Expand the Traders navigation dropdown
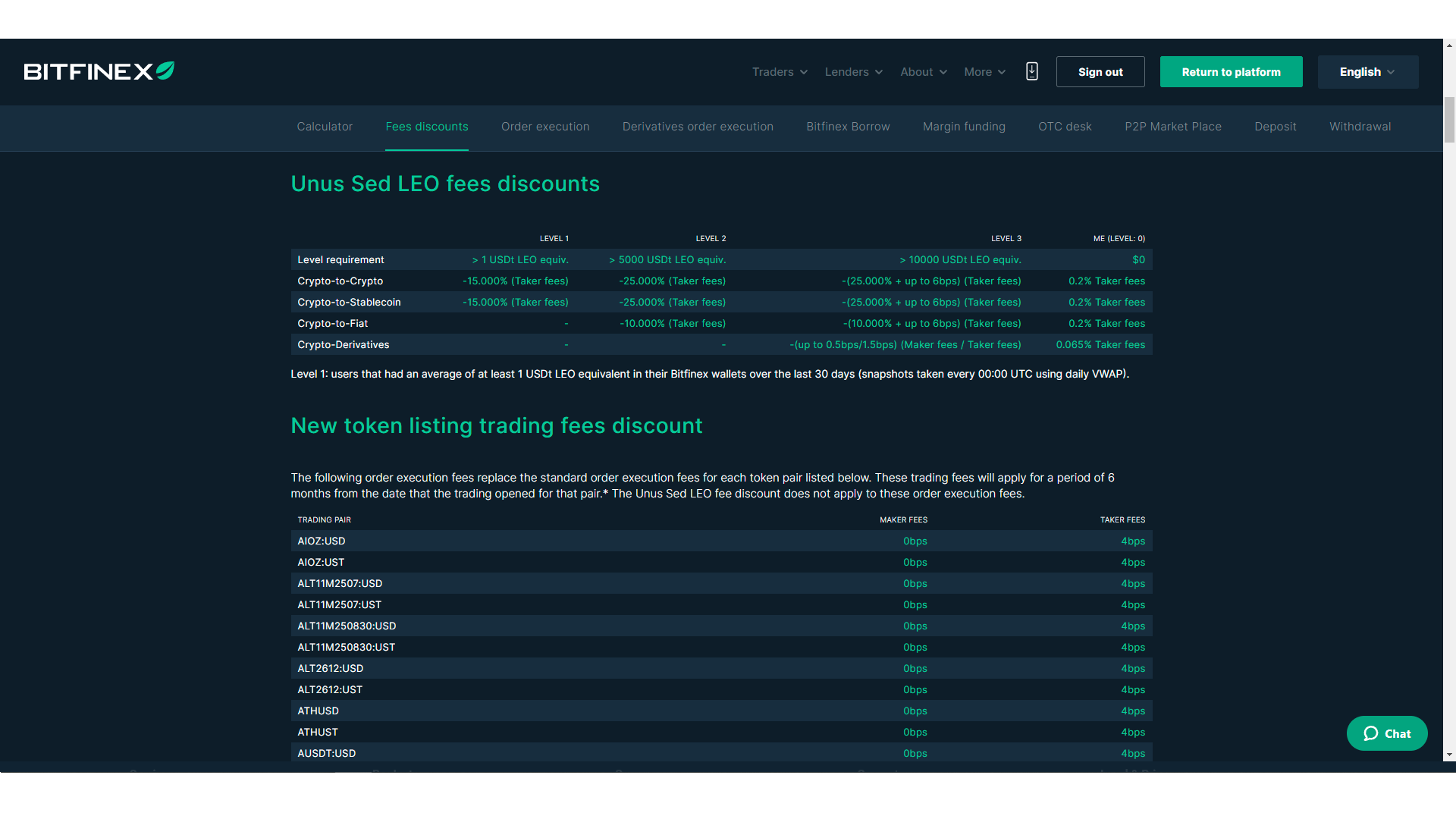This screenshot has height=819, width=1456. [779, 71]
